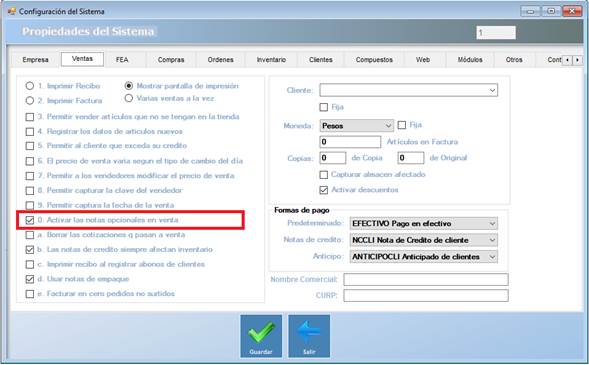Open the Empresa tab
Screen dimensions: 589x365
(35, 60)
